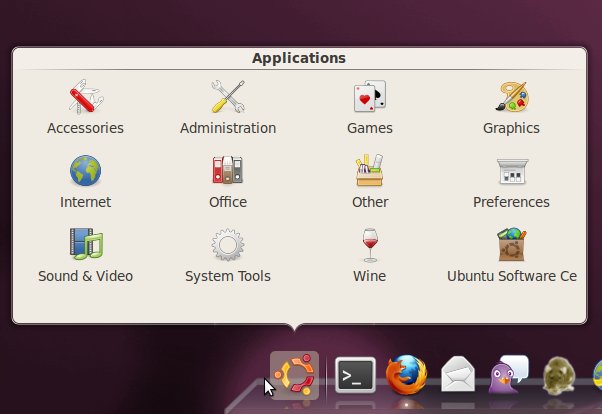Click the Graphics text label
The image size is (602, 414).
pyautogui.click(x=511, y=129)
